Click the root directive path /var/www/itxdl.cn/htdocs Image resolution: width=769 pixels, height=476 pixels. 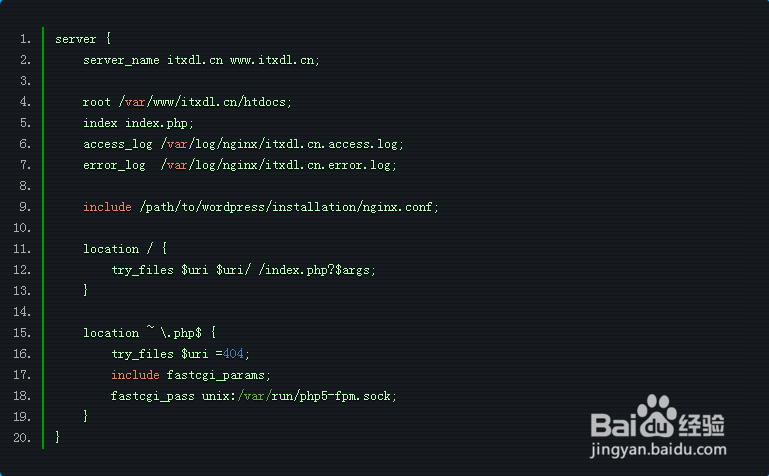click(x=205, y=102)
